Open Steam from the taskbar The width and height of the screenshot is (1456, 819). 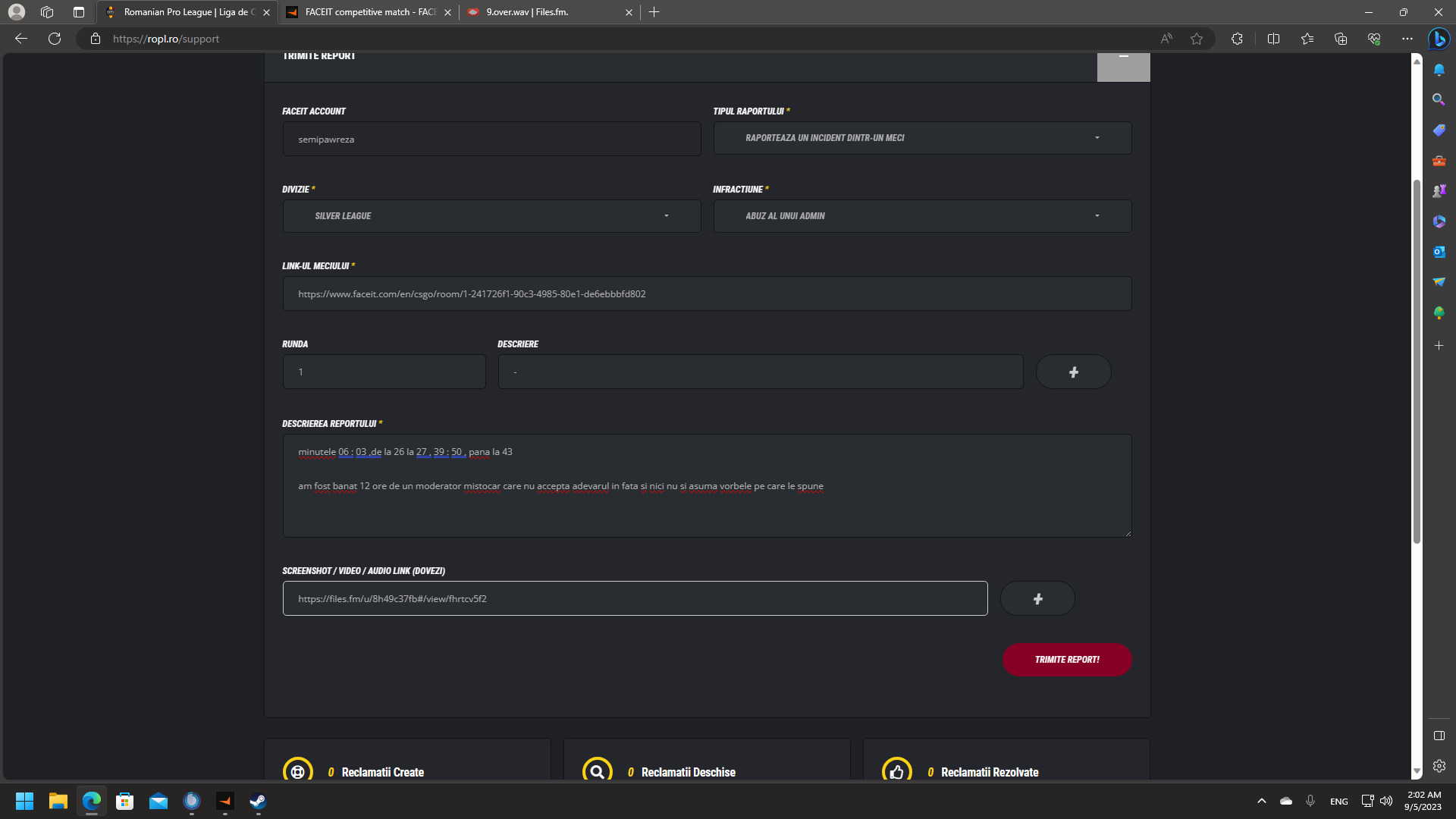coord(258,801)
